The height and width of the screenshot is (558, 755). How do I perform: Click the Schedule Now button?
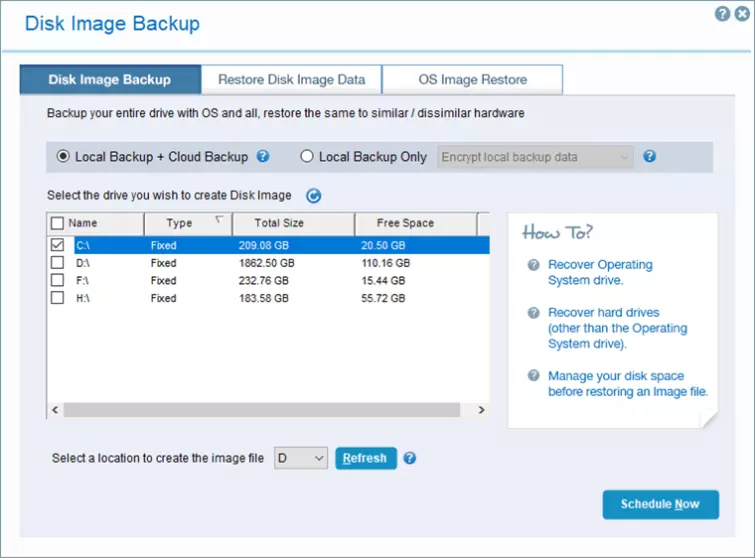click(x=661, y=505)
